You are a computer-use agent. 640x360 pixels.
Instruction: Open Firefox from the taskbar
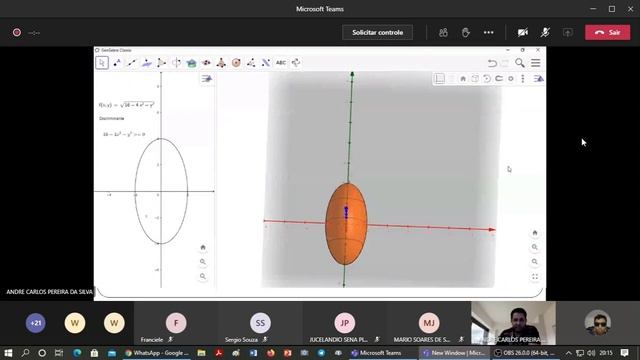[x=270, y=353]
